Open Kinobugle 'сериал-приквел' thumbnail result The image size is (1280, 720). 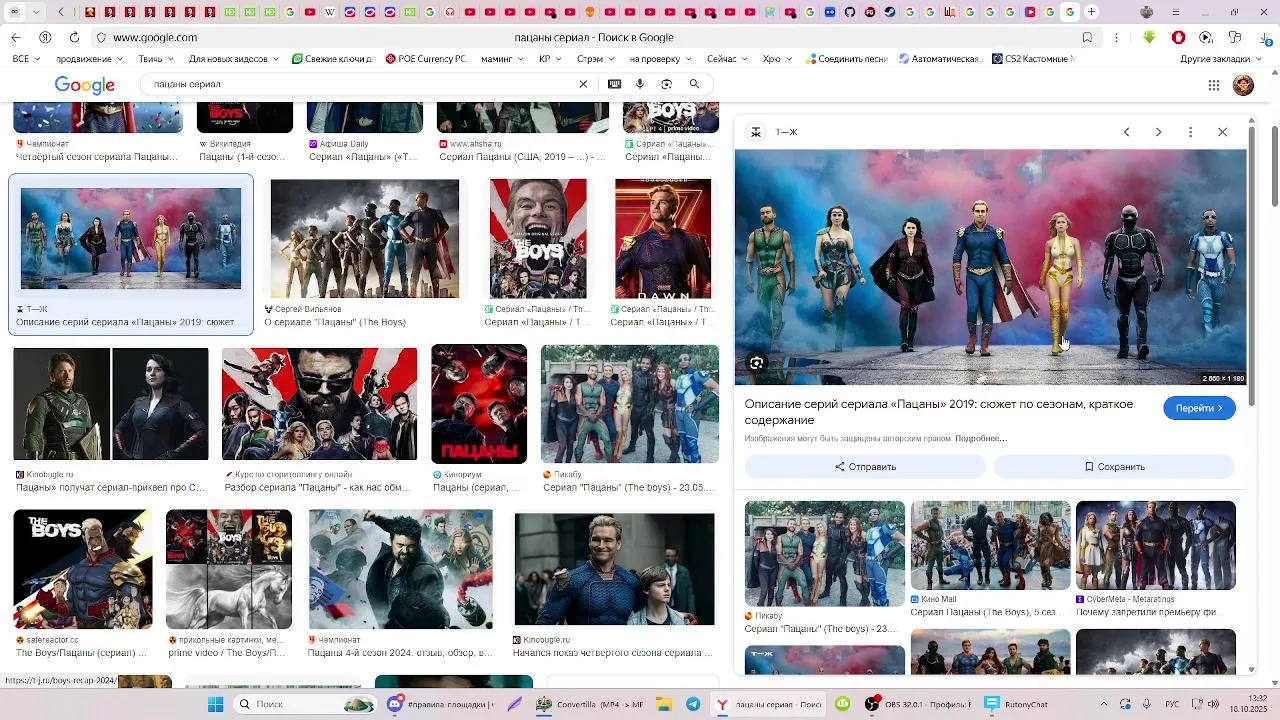tap(111, 404)
